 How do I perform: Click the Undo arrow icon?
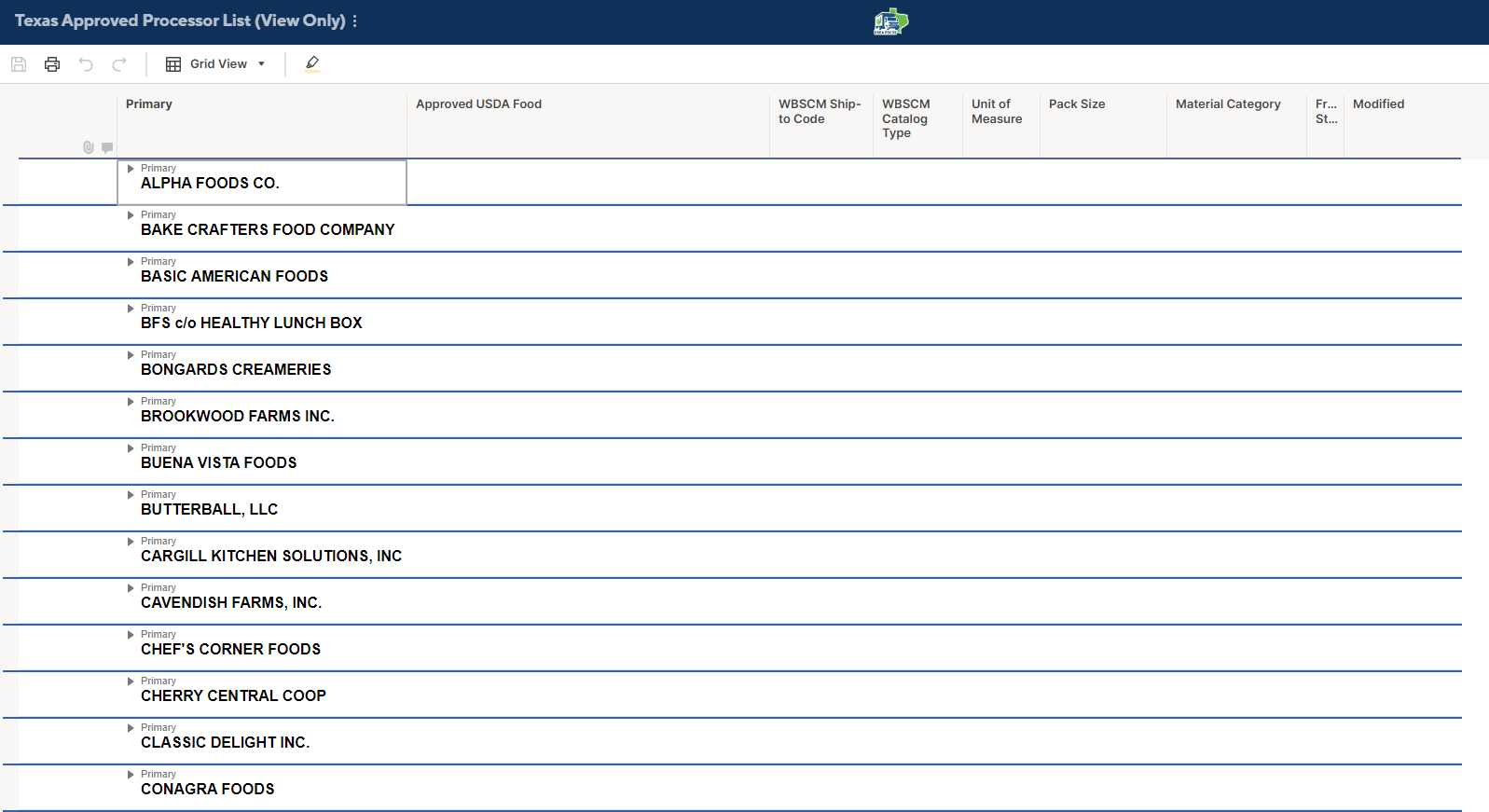click(x=86, y=64)
